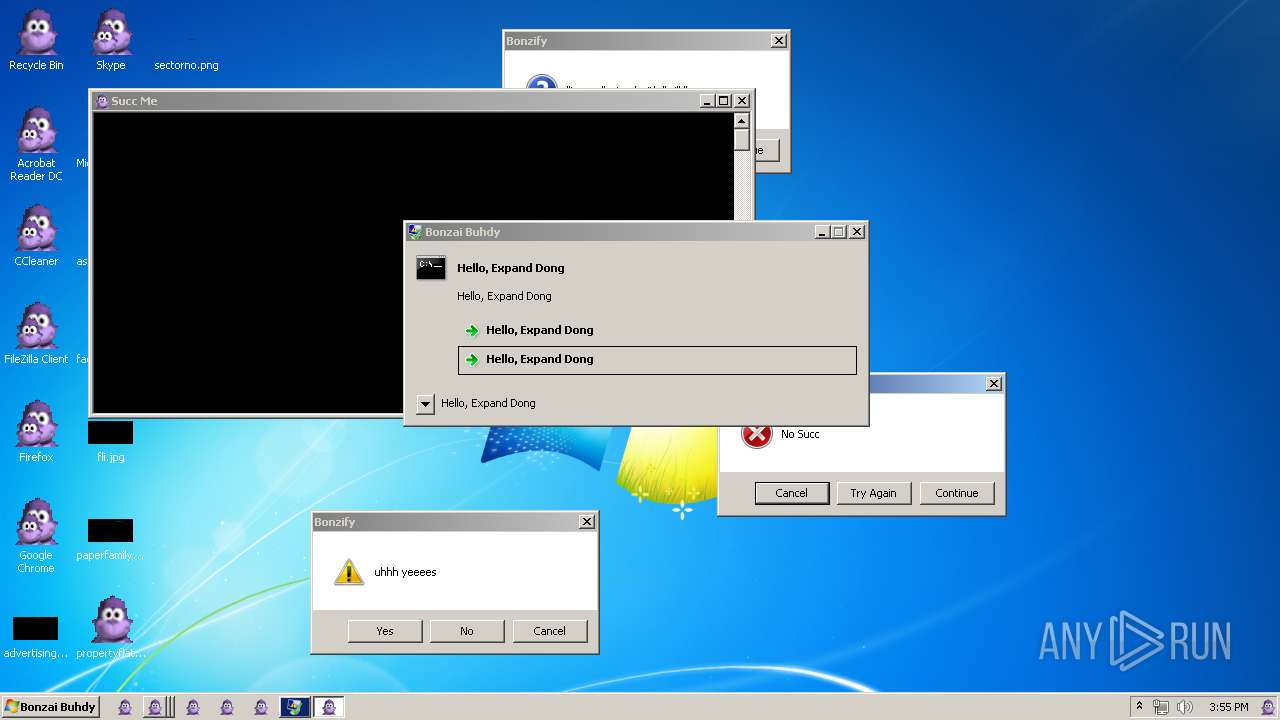Screen dimensions: 1280x720
Task: Choose the outlined Hello, Expand Dong command link
Action: point(657,360)
